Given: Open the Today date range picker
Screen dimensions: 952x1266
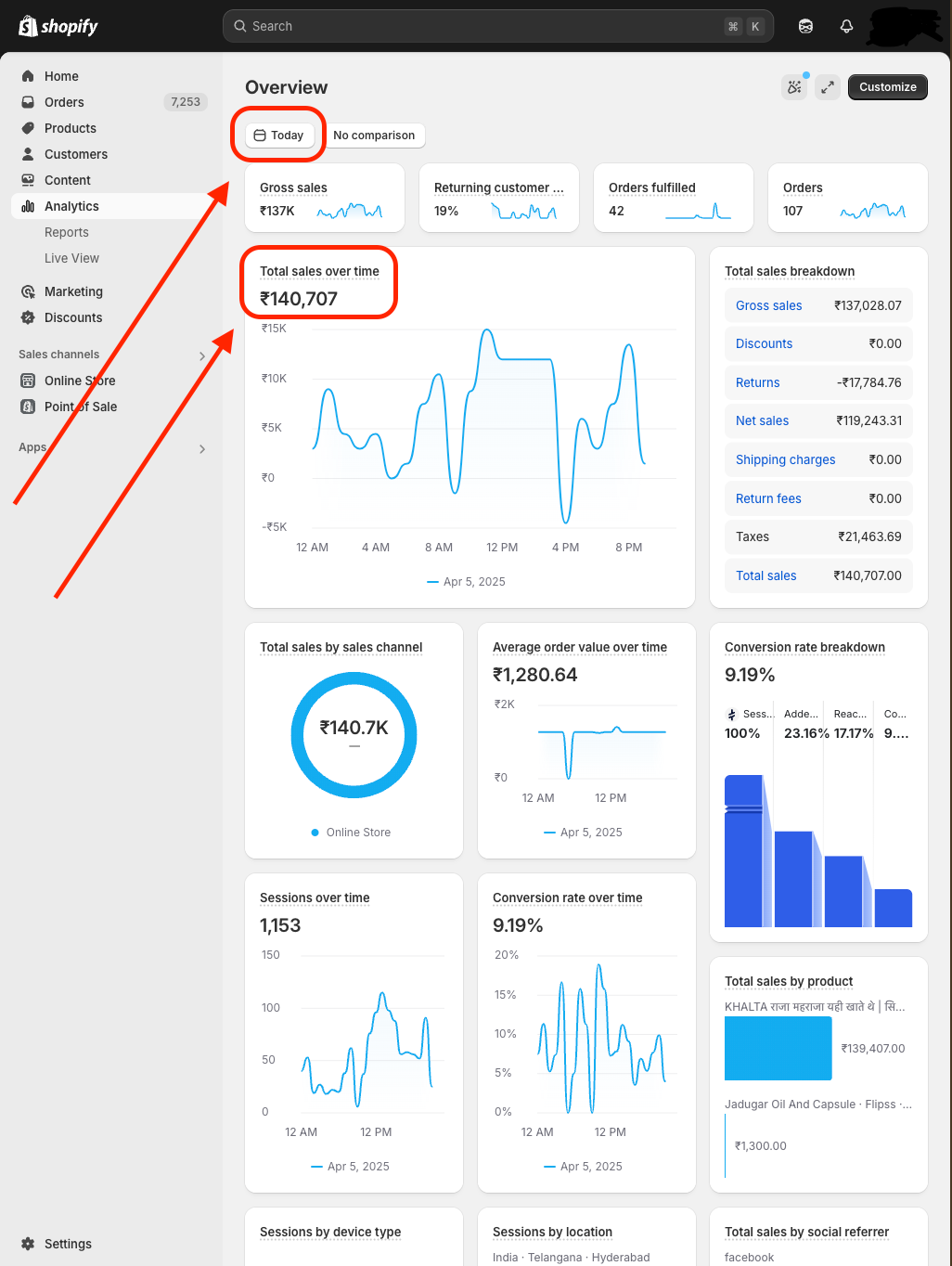Looking at the screenshot, I should click(x=279, y=136).
